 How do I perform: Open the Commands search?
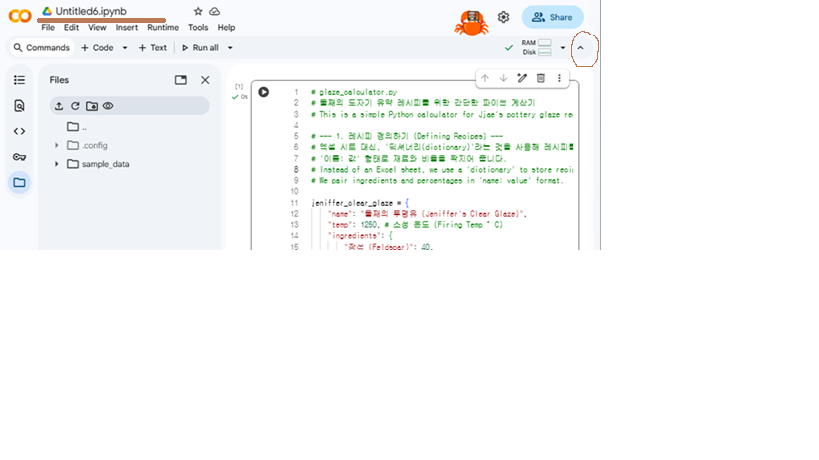[42, 48]
